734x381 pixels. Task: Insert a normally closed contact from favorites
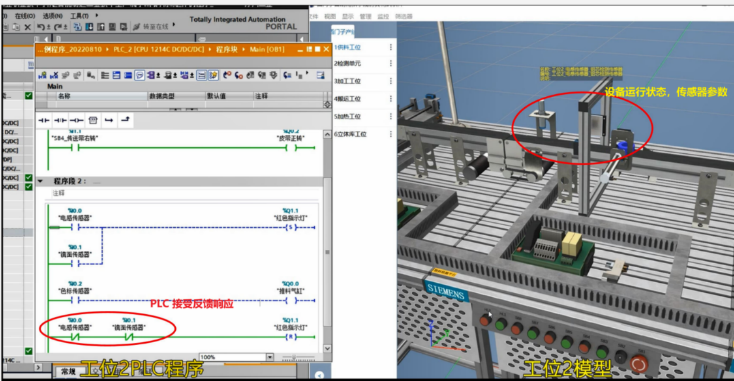pyautogui.click(x=60, y=121)
